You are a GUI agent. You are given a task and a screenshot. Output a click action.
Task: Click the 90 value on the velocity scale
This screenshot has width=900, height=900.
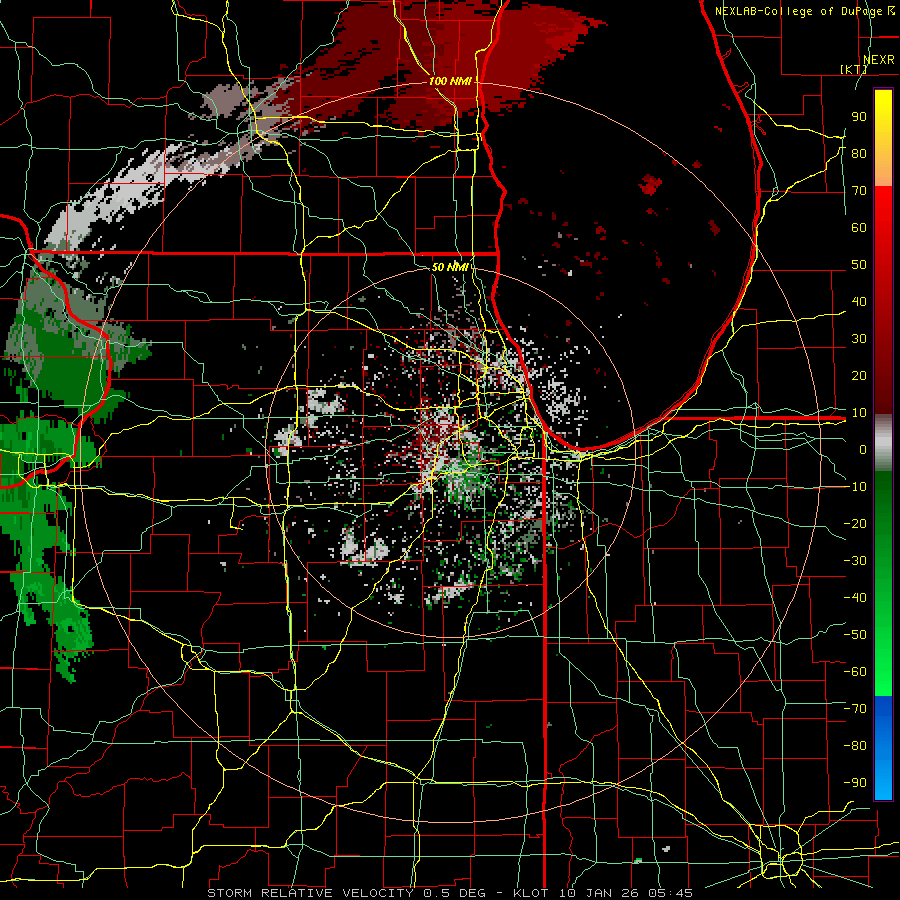[x=859, y=117]
